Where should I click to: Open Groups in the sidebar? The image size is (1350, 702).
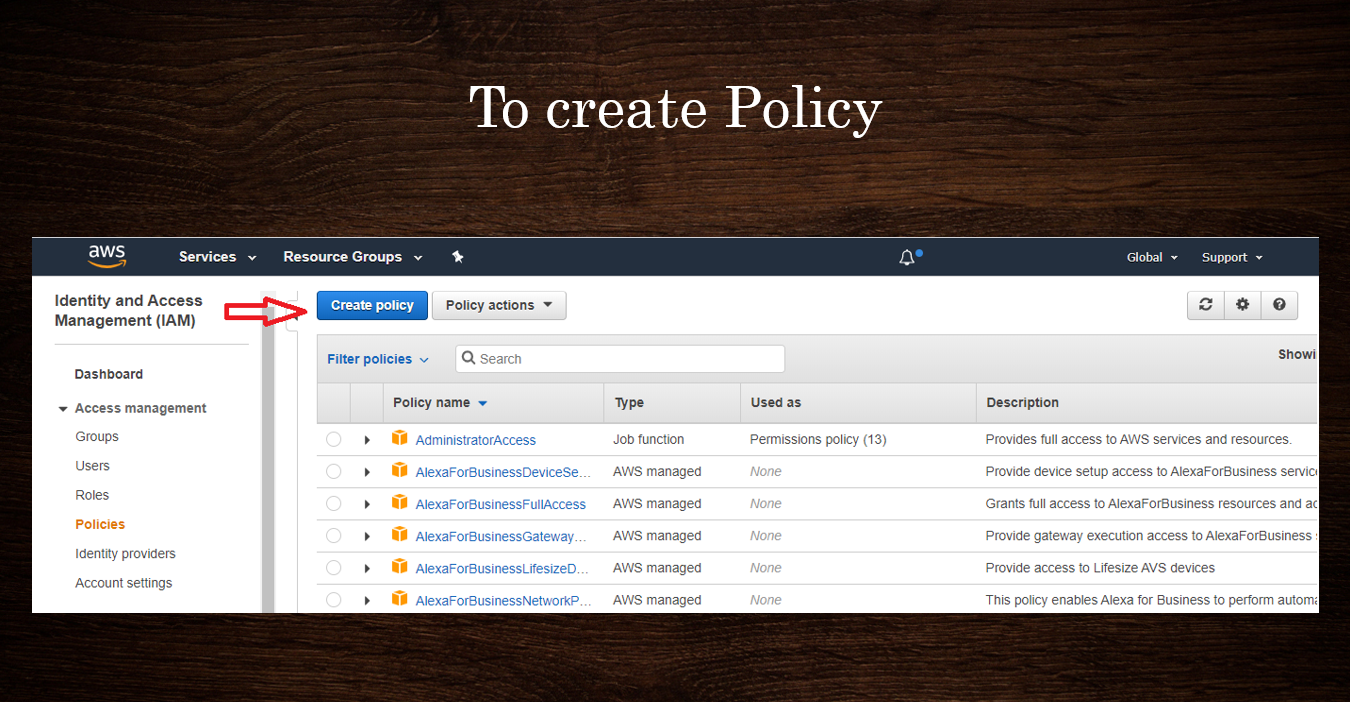[97, 436]
